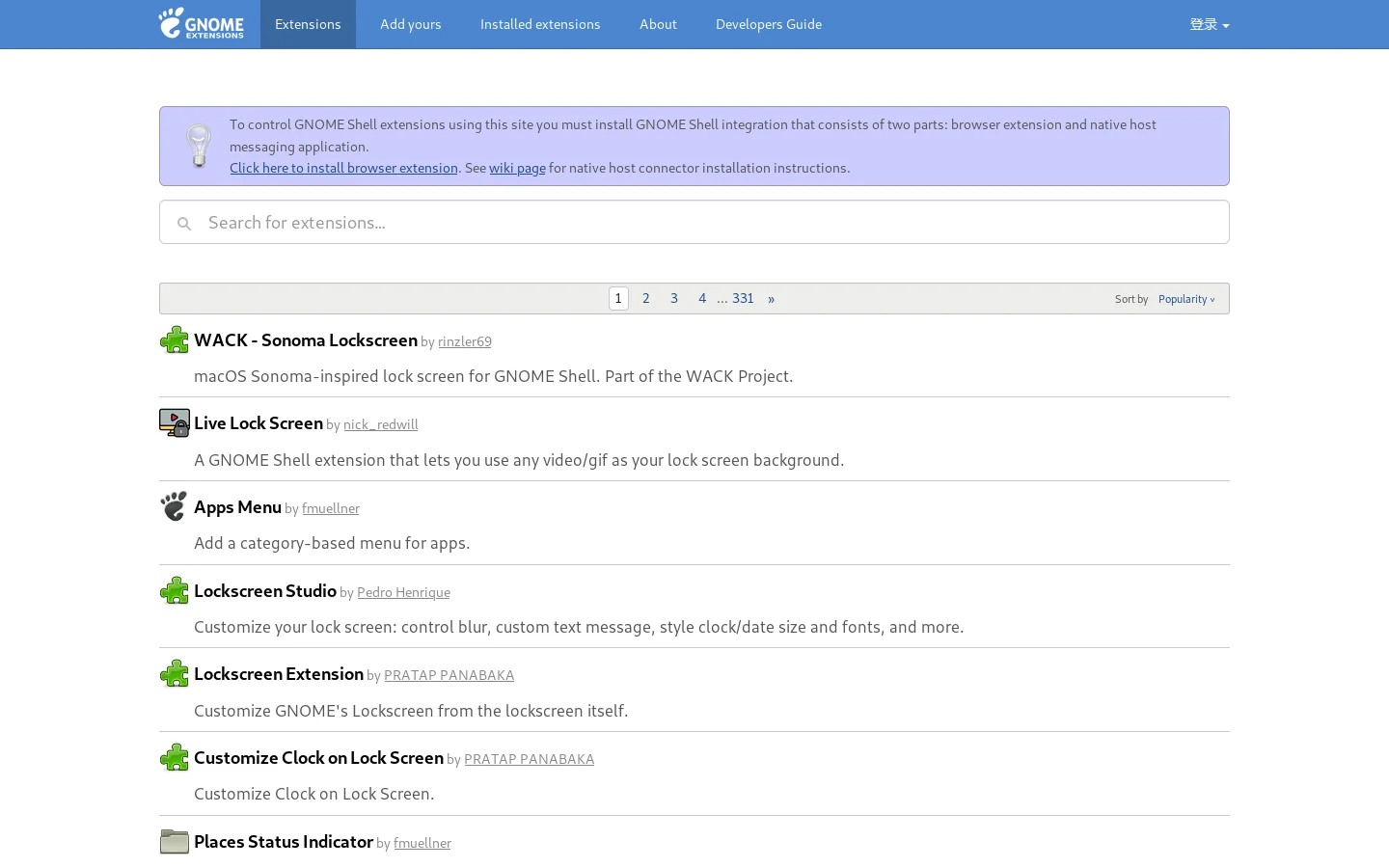
Task: Click here to install browser extension link
Action: click(x=343, y=168)
